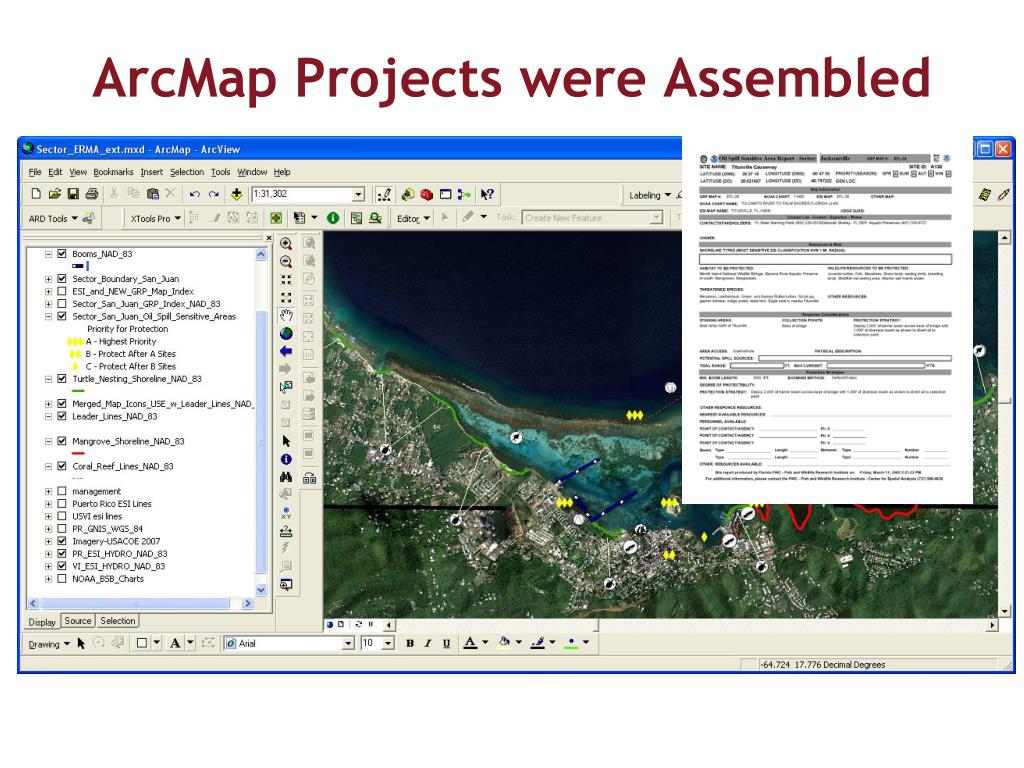Open the Labeling dropdown menu
Screen dimensions: 1024x768
pyautogui.click(x=650, y=195)
